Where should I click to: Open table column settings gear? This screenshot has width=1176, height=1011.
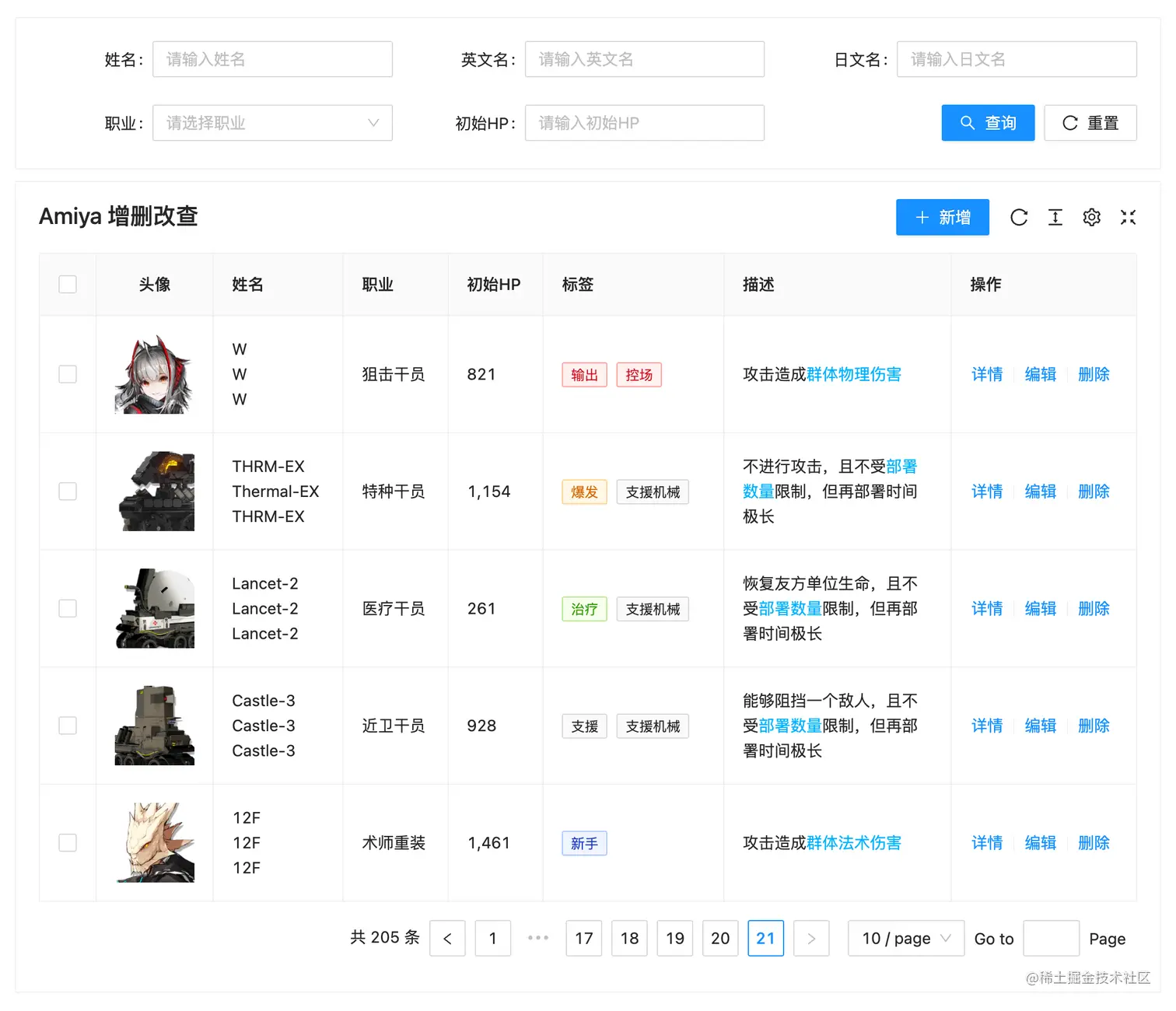tap(1092, 218)
